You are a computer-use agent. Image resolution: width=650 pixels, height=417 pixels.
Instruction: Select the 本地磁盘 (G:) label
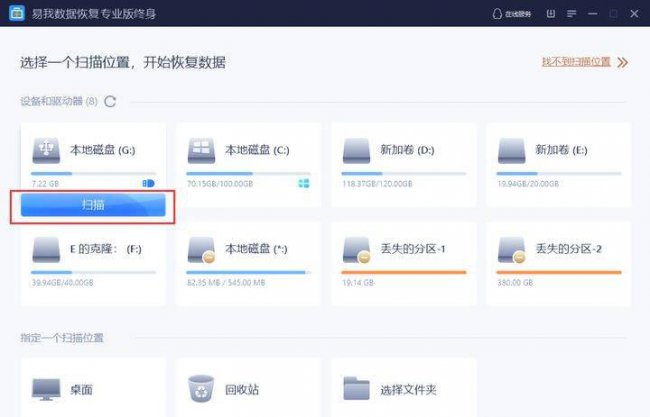coord(103,150)
